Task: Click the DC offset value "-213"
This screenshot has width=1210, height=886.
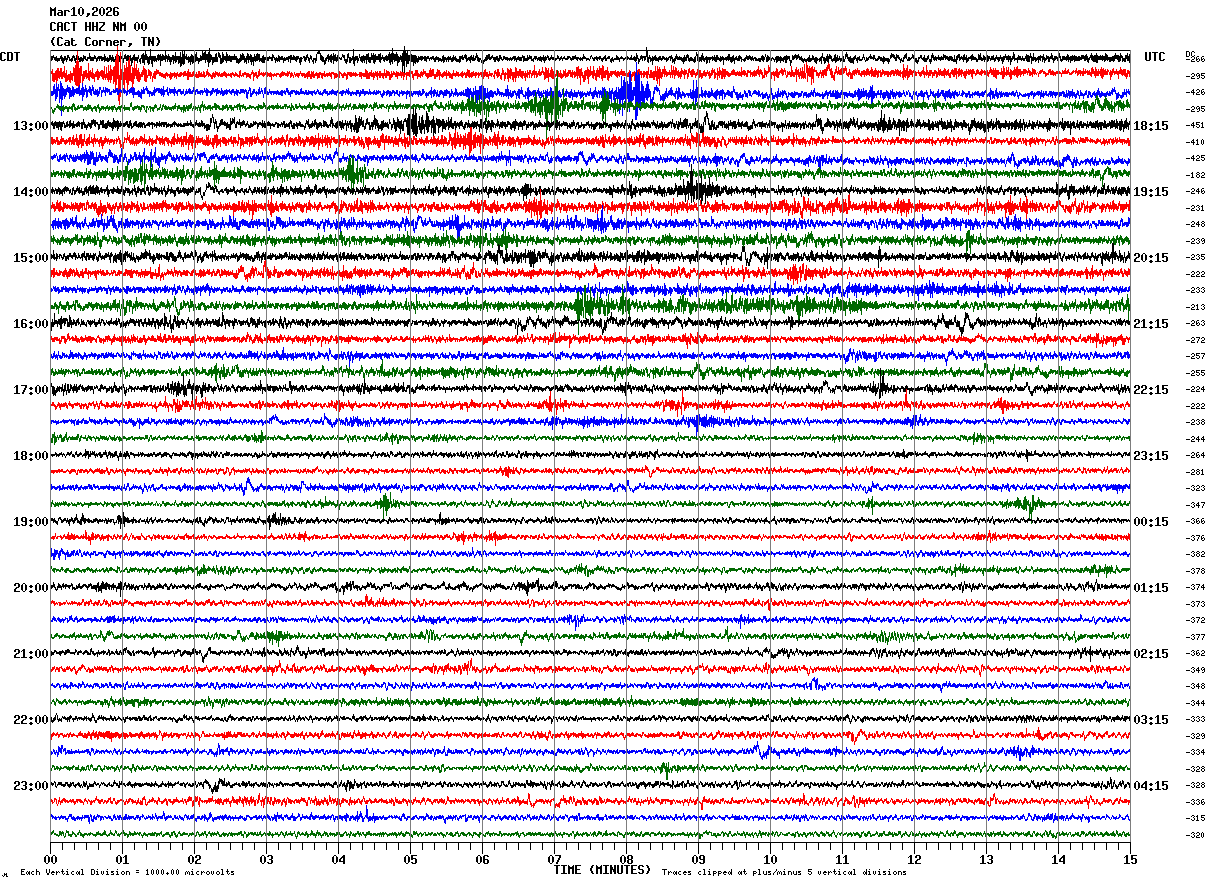Action: coord(1195,307)
